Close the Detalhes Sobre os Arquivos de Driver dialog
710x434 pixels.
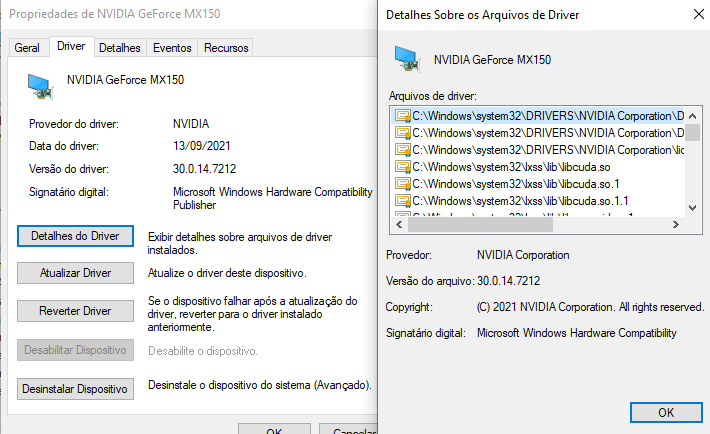(x=699, y=14)
